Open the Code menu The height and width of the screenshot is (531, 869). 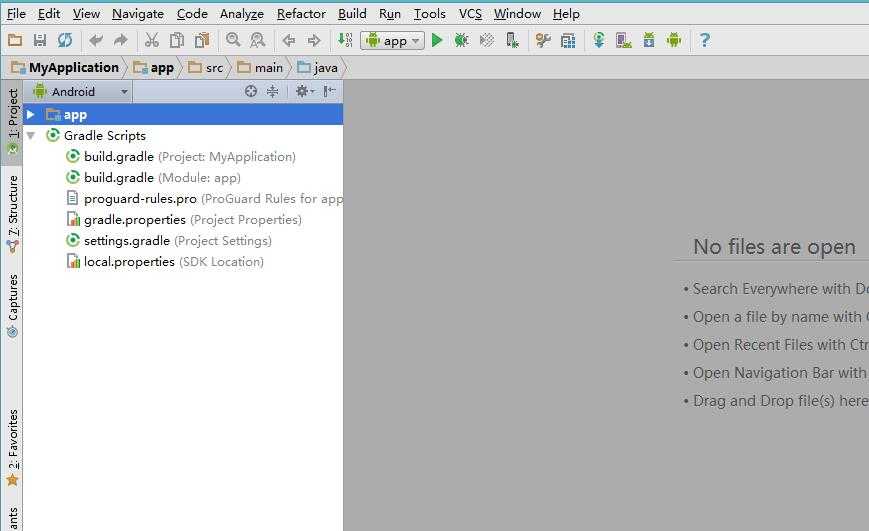pos(192,14)
